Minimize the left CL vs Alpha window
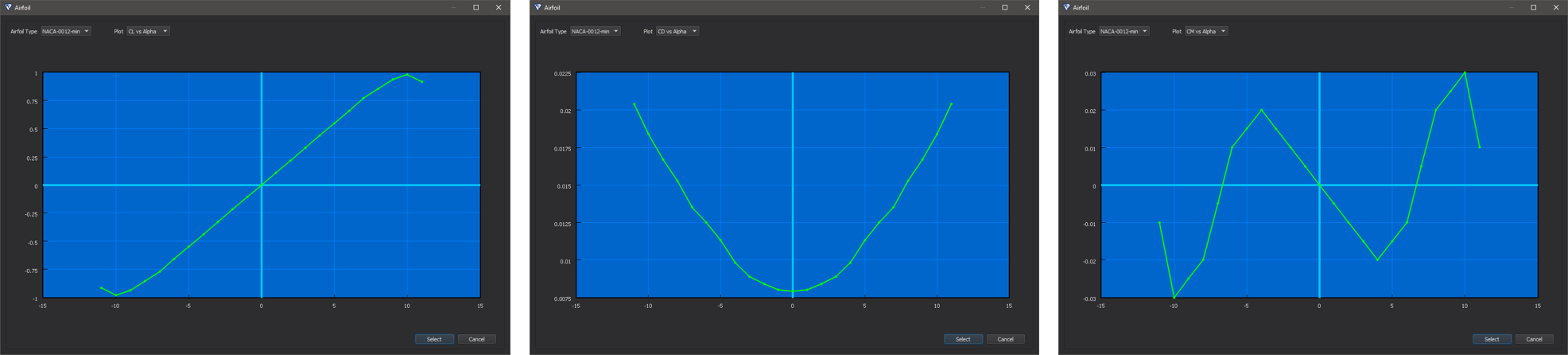 coord(454,7)
